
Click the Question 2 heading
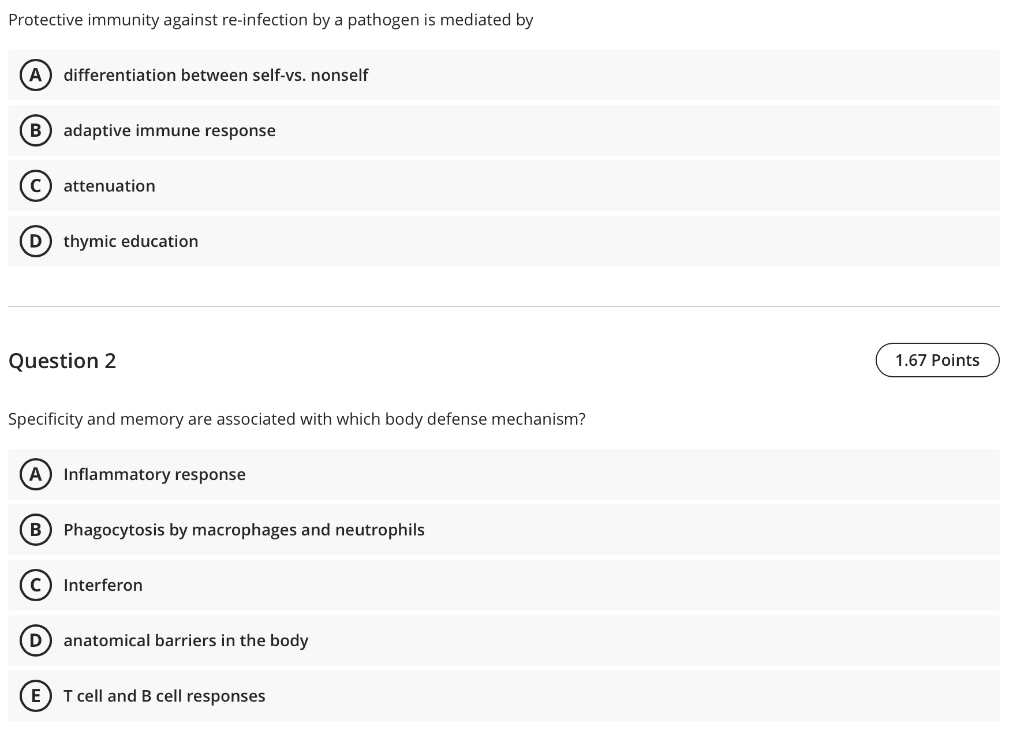[x=63, y=360]
